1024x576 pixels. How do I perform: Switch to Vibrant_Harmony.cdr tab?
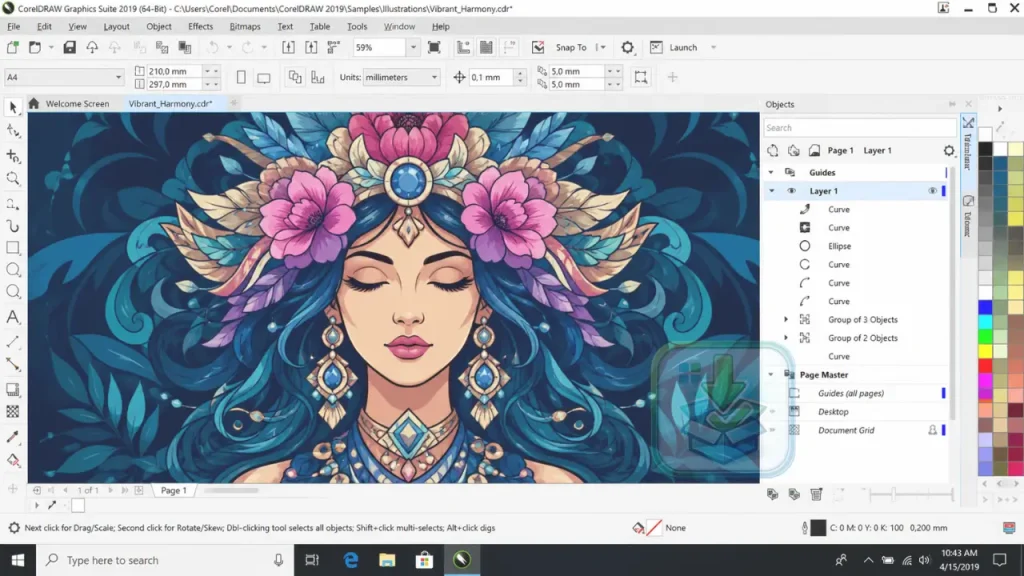coord(170,103)
